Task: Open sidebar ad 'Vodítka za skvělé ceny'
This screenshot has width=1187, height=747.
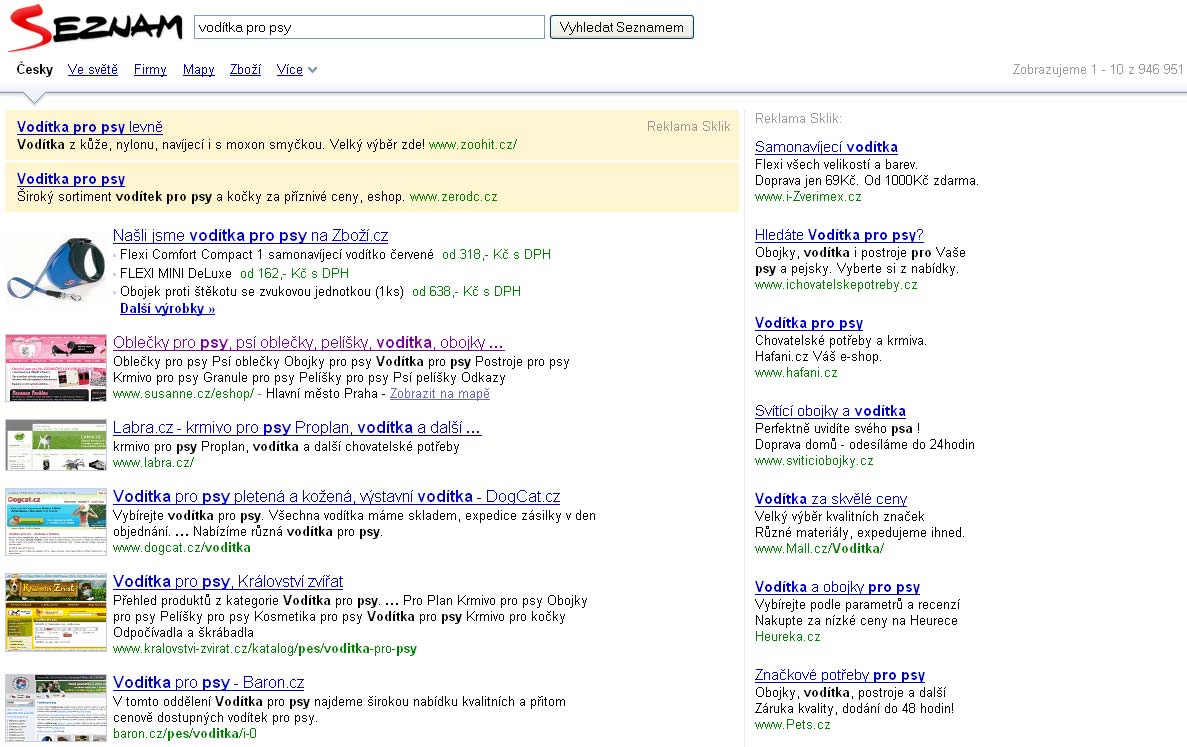Action: tap(830, 499)
